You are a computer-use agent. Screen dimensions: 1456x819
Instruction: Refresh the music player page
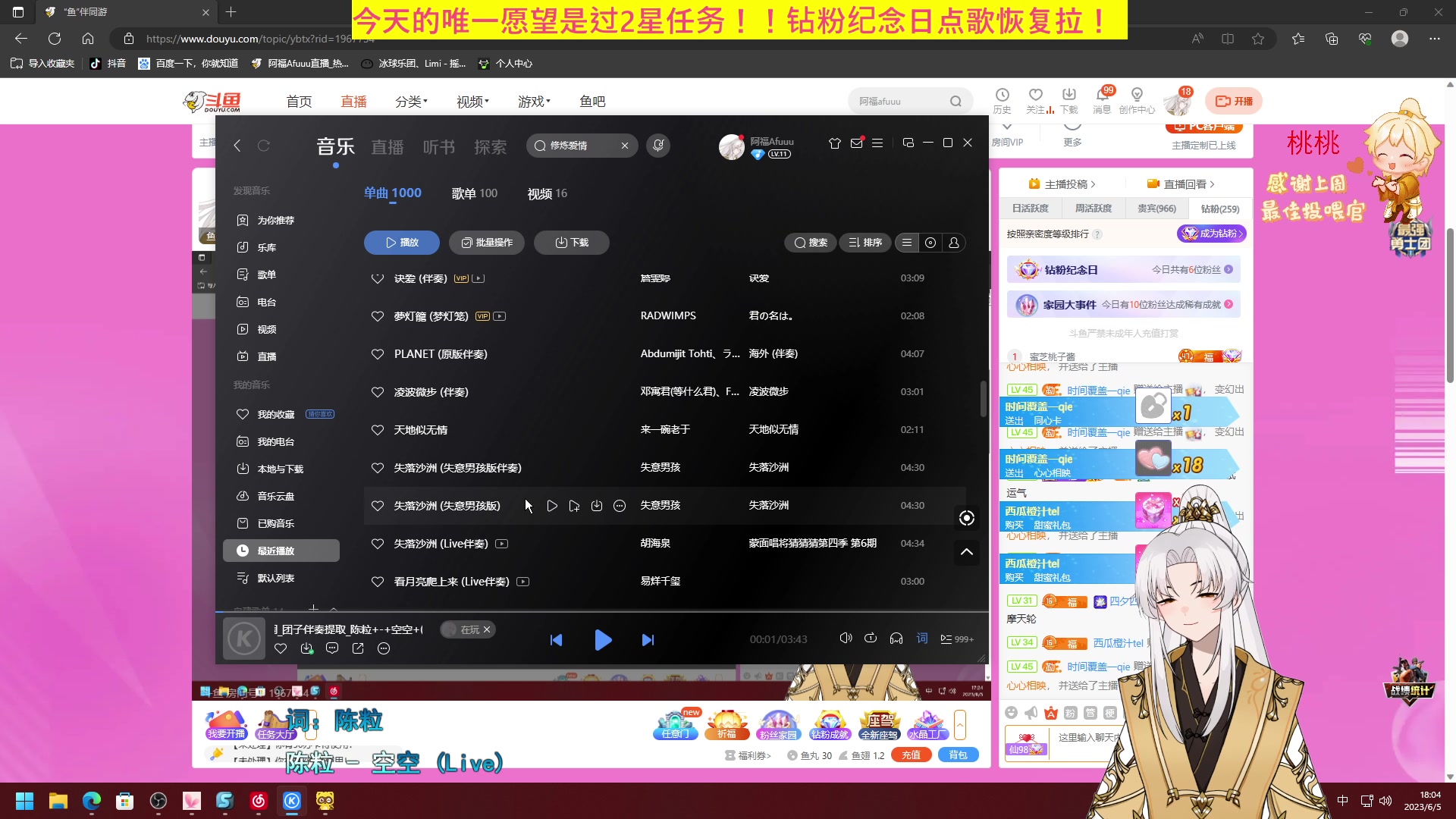(264, 146)
